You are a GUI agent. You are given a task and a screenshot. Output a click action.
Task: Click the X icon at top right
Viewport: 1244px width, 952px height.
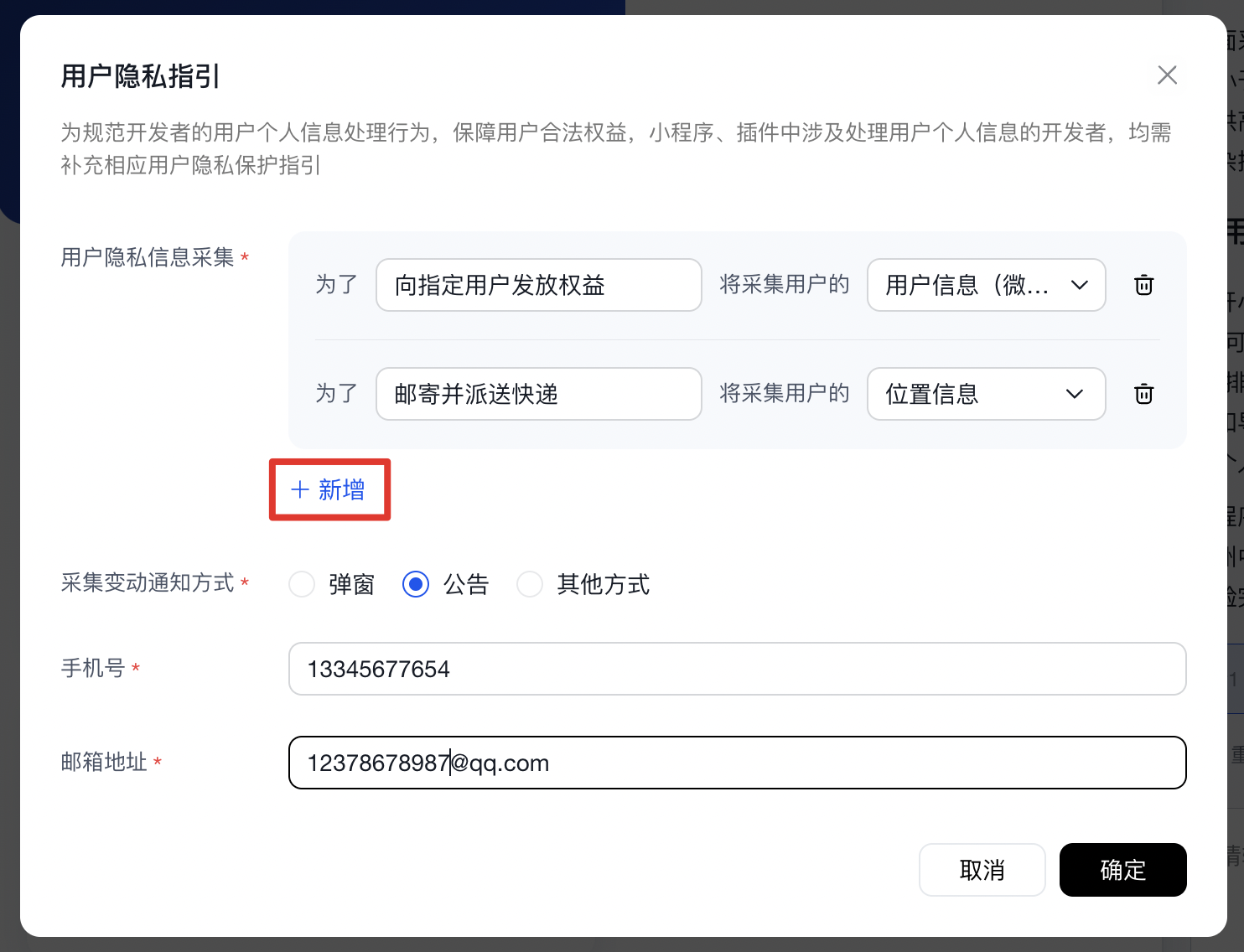pos(1167,75)
